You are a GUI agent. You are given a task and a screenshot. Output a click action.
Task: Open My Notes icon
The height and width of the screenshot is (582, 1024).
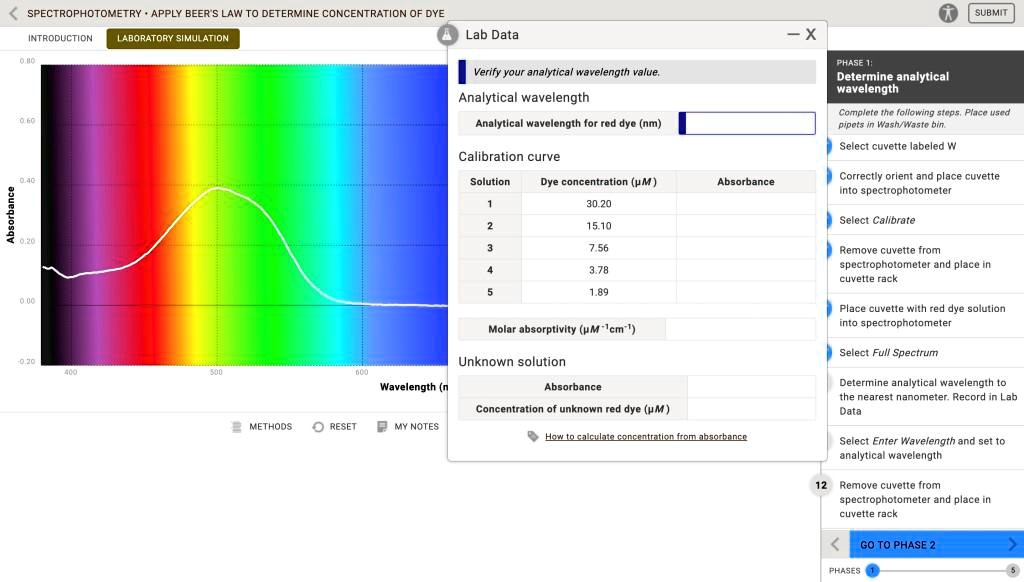tap(381, 426)
